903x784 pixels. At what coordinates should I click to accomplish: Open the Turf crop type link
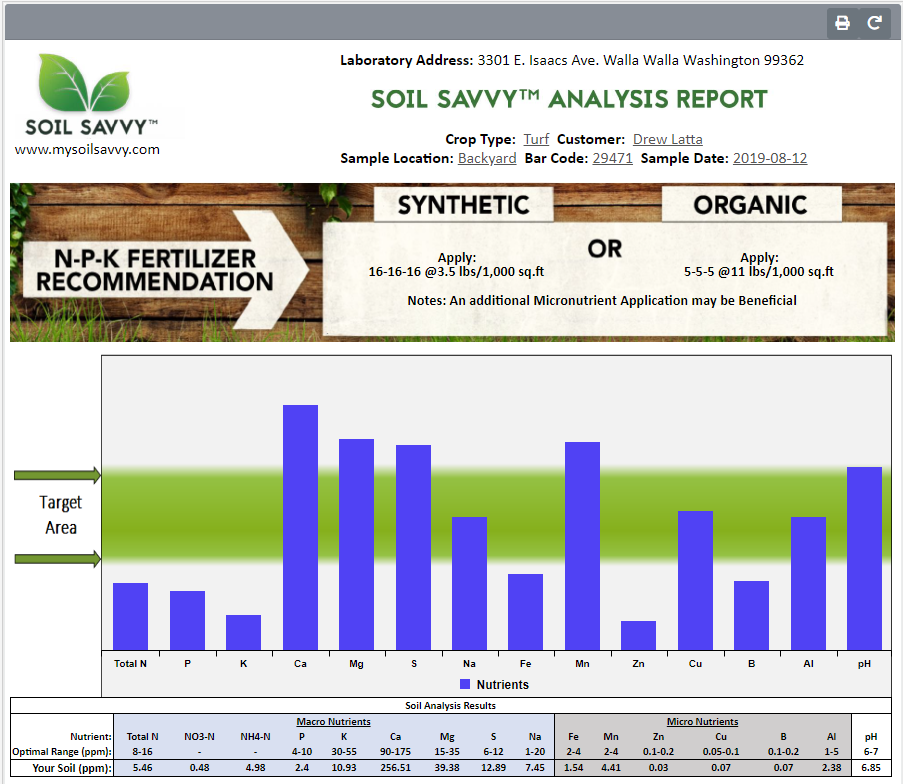534,139
